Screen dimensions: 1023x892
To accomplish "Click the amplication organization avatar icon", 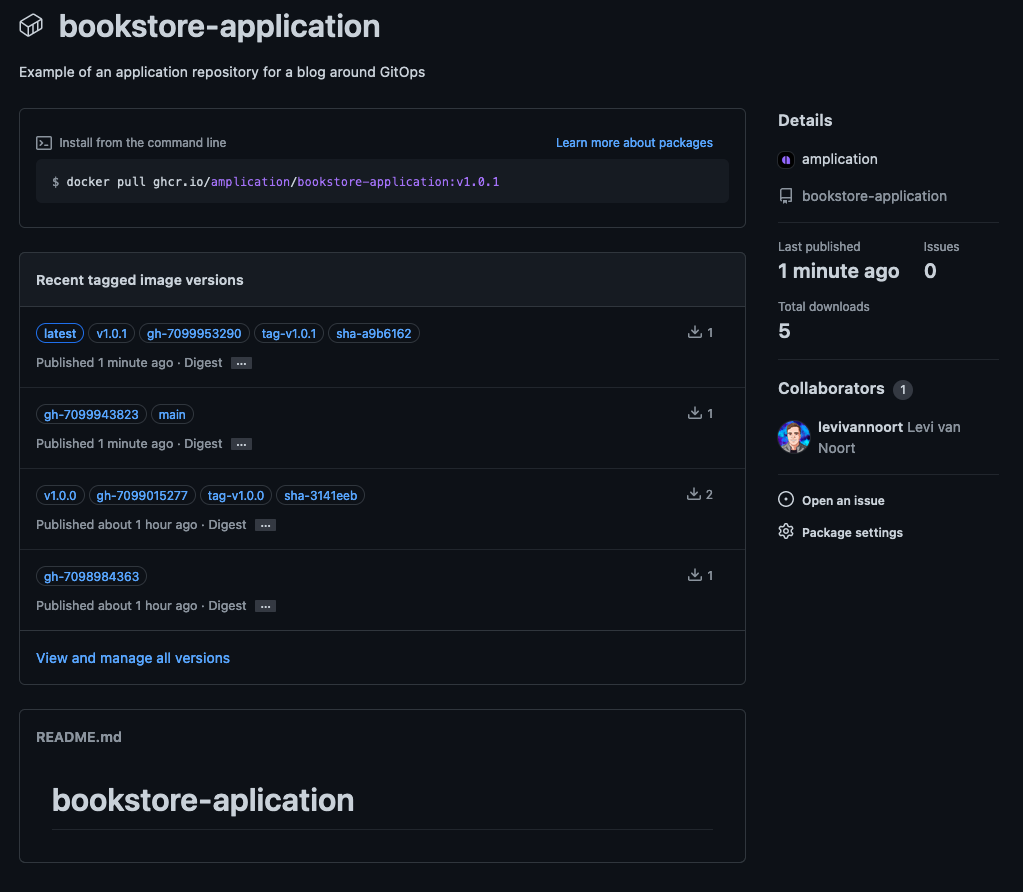I will click(786, 159).
